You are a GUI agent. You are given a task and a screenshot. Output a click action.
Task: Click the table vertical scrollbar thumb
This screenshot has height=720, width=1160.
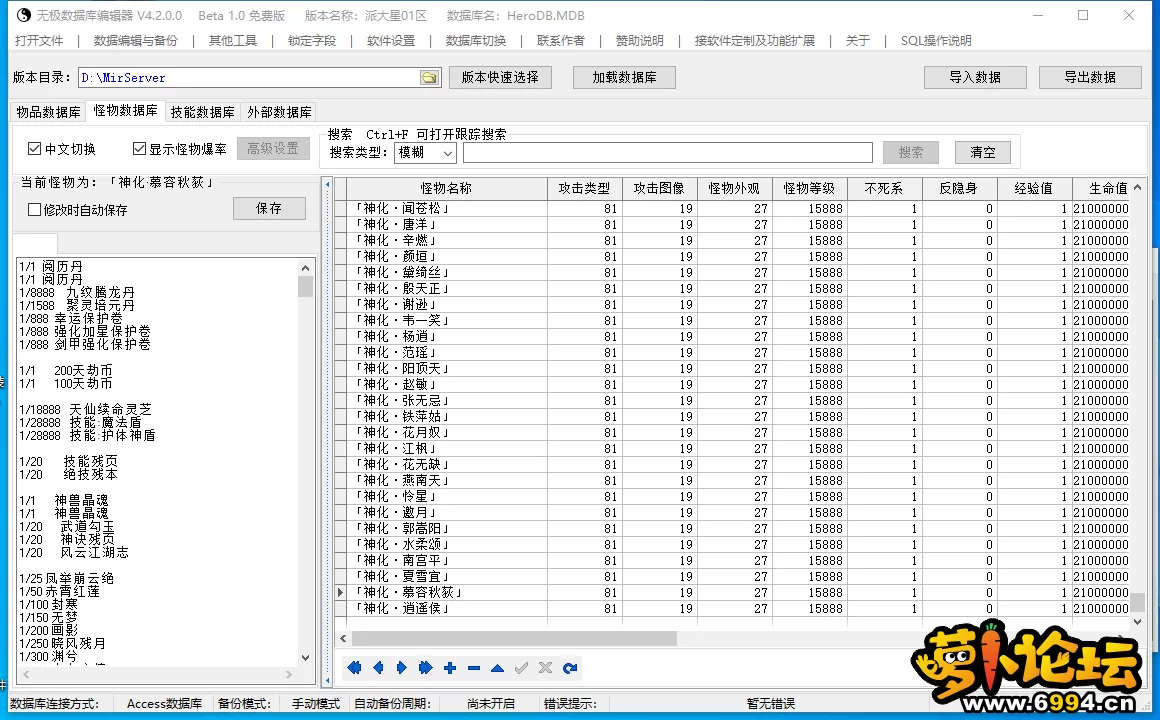1138,601
